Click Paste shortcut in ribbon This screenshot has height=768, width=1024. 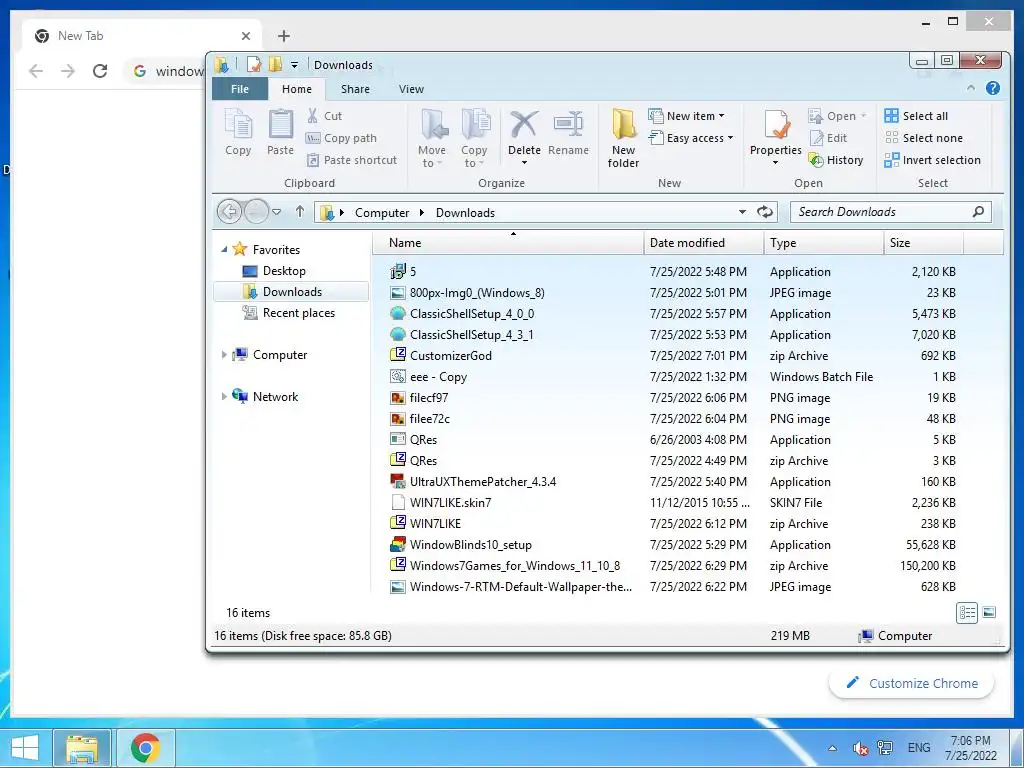pos(351,160)
